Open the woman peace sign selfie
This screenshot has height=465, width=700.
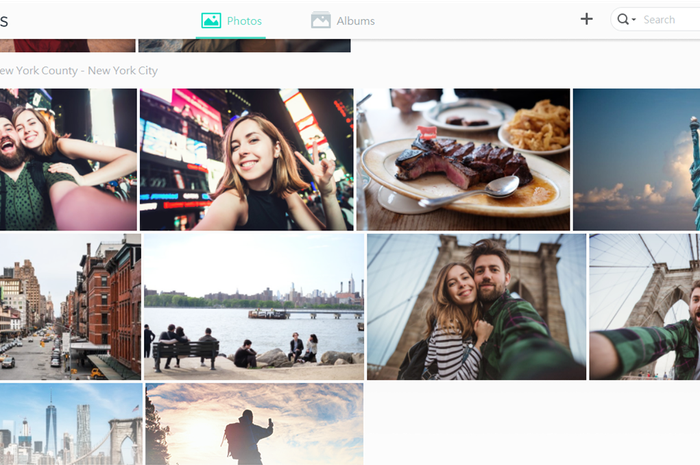pyautogui.click(x=246, y=159)
